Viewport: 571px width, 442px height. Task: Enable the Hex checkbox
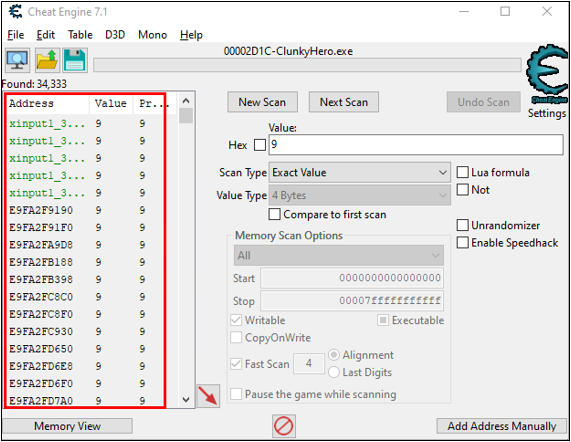(x=260, y=145)
